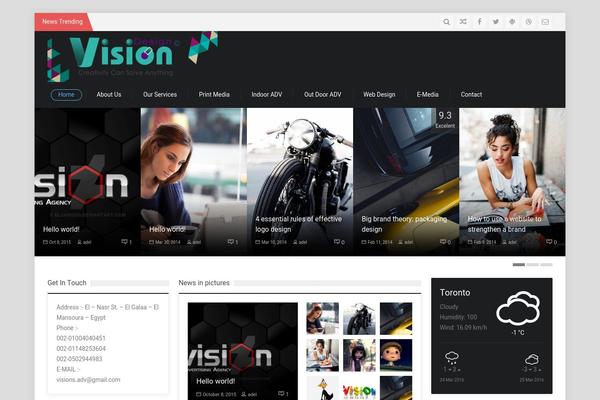This screenshot has width=600, height=400.
Task: Click Feb 11, 2014 date on packaging slide
Action: point(377,242)
